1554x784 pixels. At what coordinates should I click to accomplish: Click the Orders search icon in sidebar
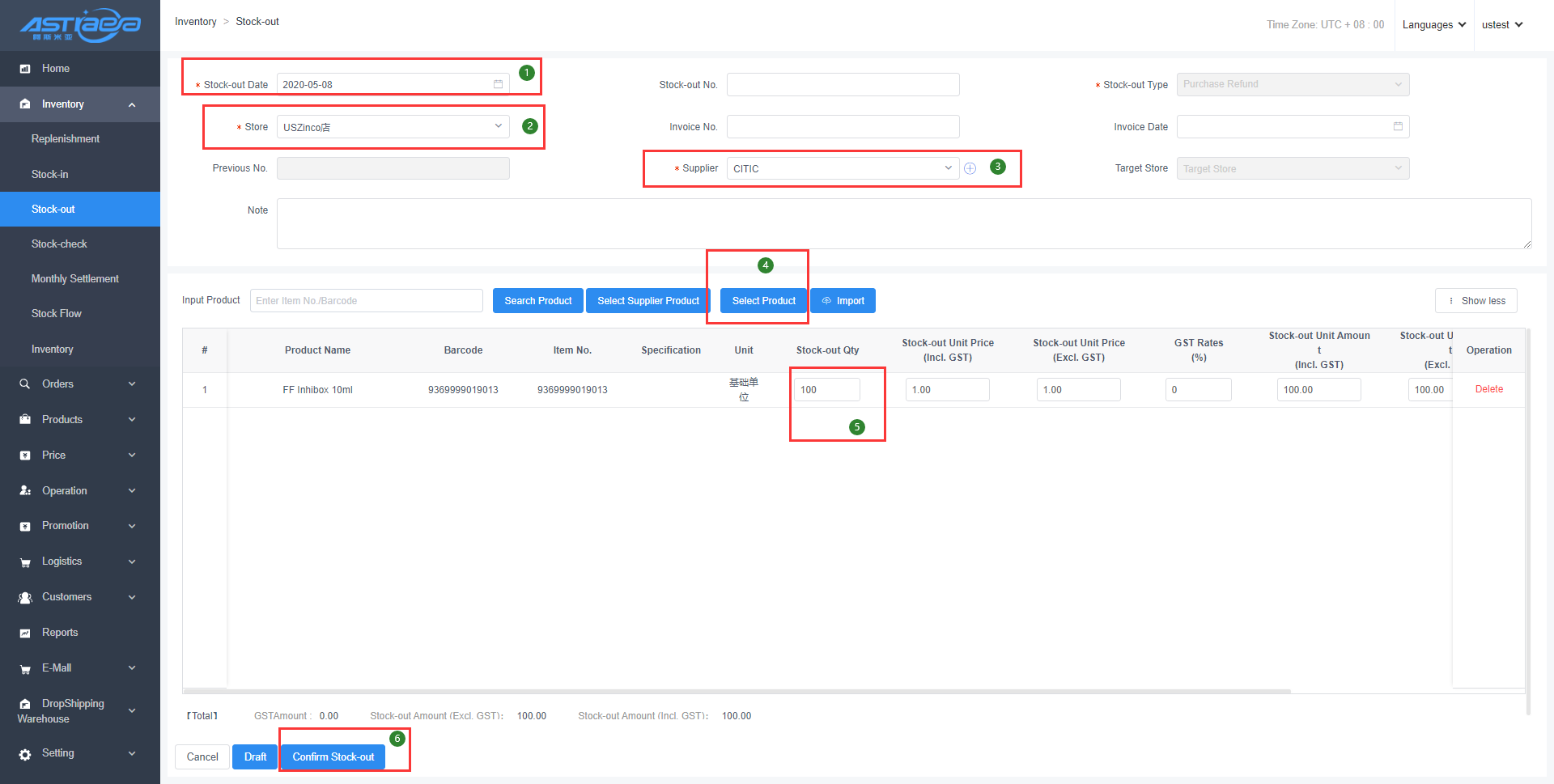pos(25,384)
